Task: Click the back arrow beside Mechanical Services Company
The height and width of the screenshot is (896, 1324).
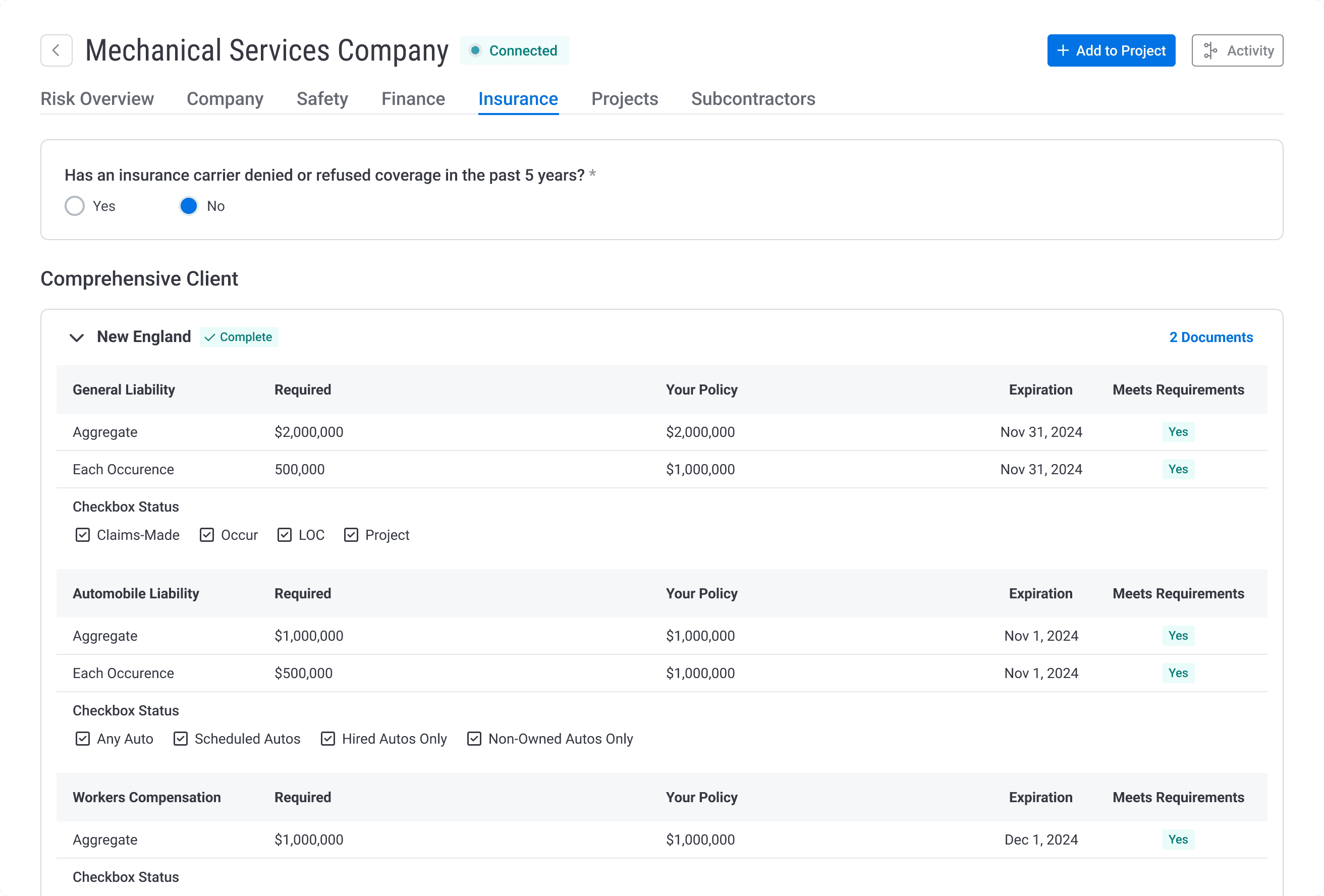Action: (56, 50)
